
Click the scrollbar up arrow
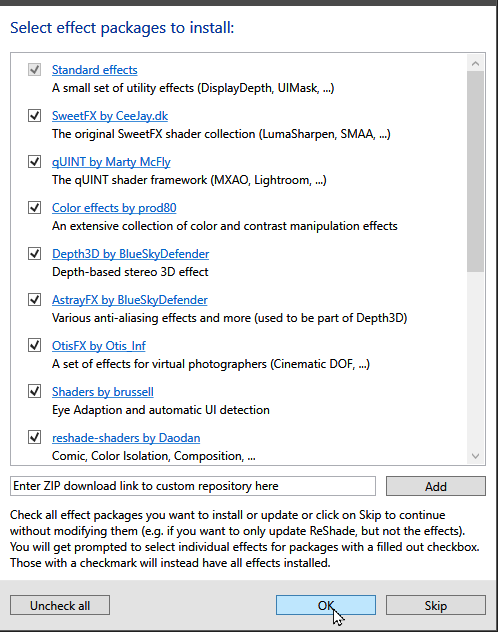(x=475, y=63)
